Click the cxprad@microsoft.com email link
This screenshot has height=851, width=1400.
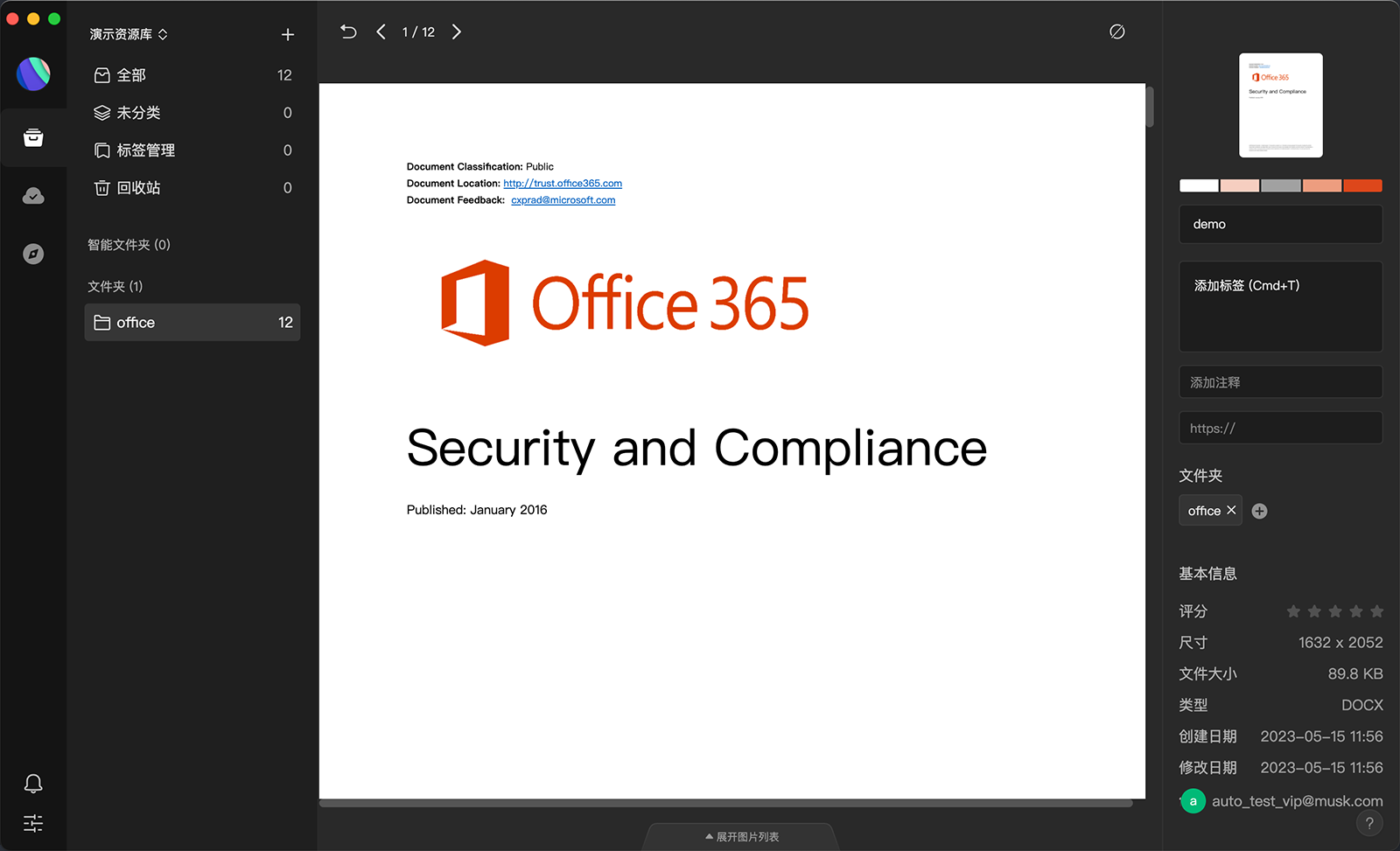click(563, 200)
